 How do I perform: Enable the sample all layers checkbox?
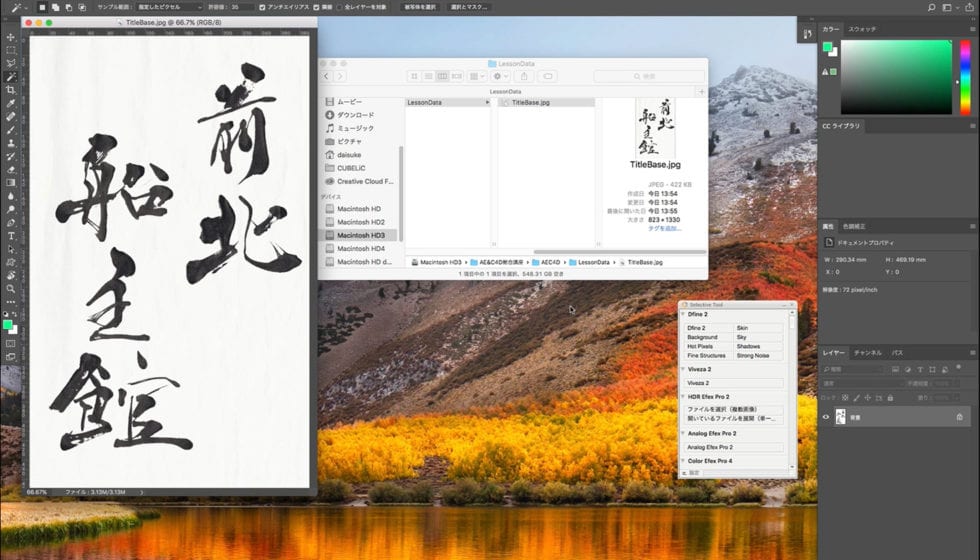pos(347,7)
